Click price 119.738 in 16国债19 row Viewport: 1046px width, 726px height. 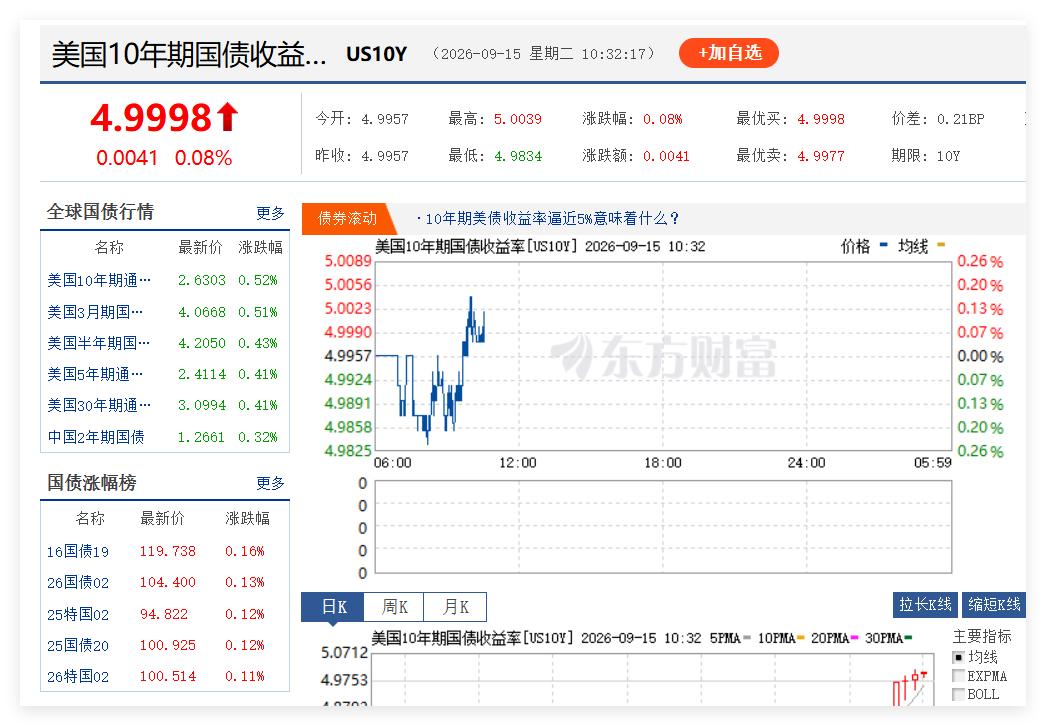[x=167, y=551]
